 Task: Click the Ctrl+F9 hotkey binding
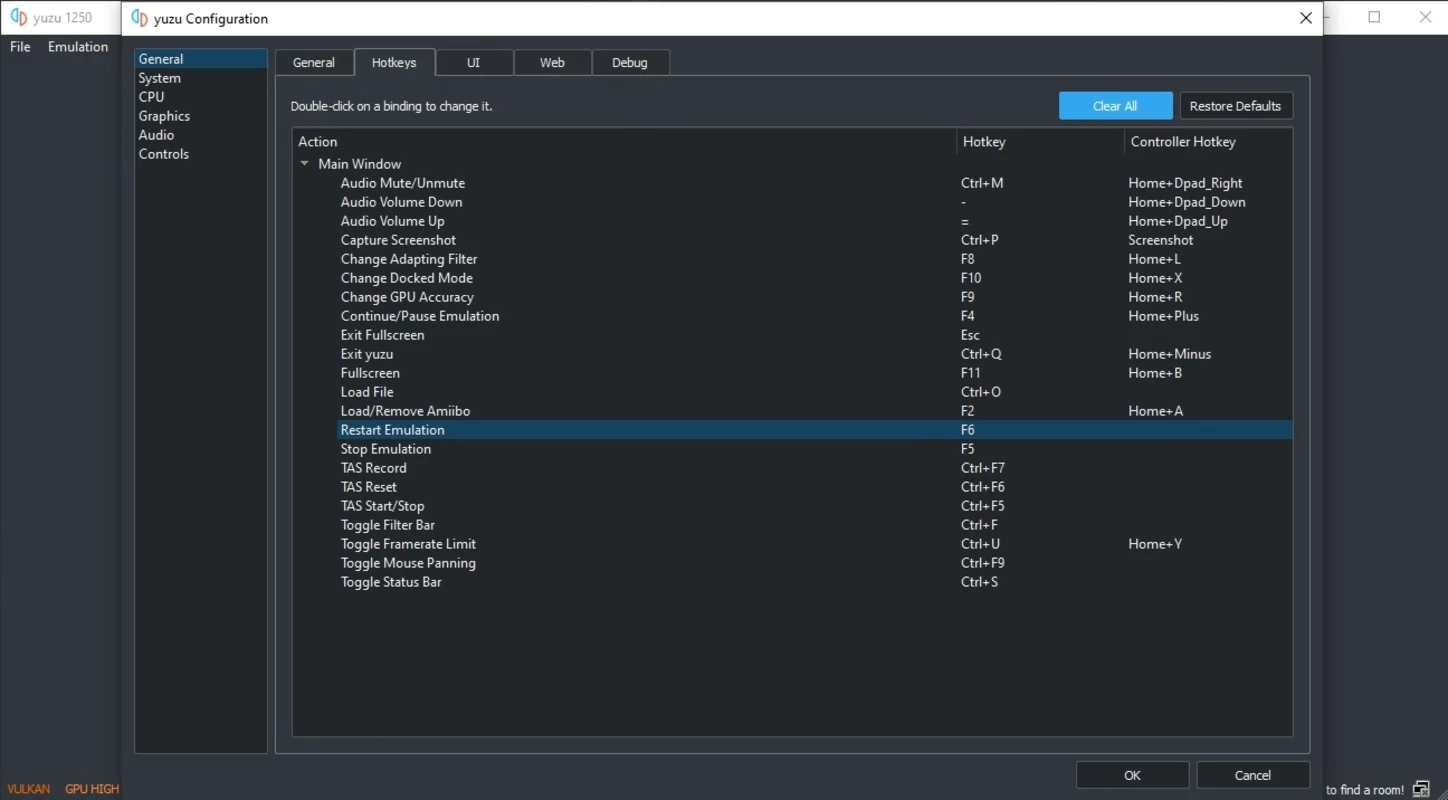(x=983, y=563)
